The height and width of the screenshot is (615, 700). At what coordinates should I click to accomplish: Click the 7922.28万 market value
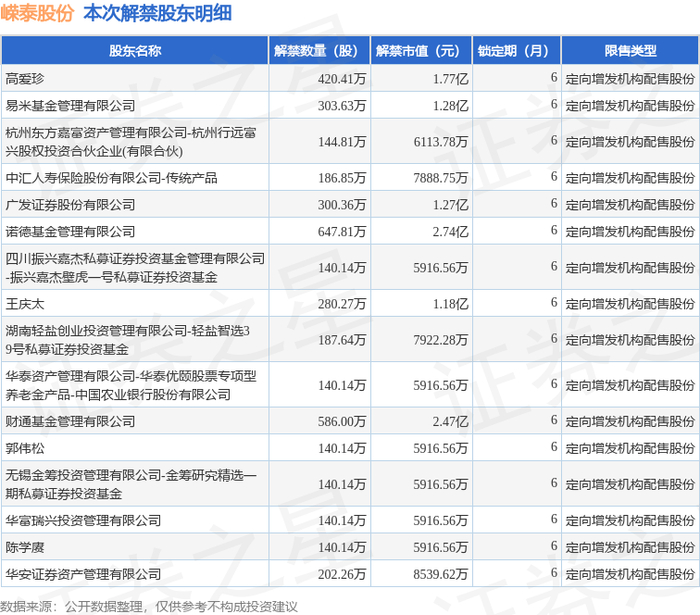click(440, 340)
